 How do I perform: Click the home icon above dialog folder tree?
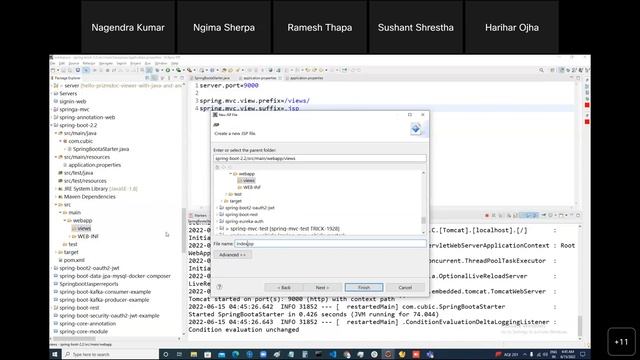click(218, 167)
